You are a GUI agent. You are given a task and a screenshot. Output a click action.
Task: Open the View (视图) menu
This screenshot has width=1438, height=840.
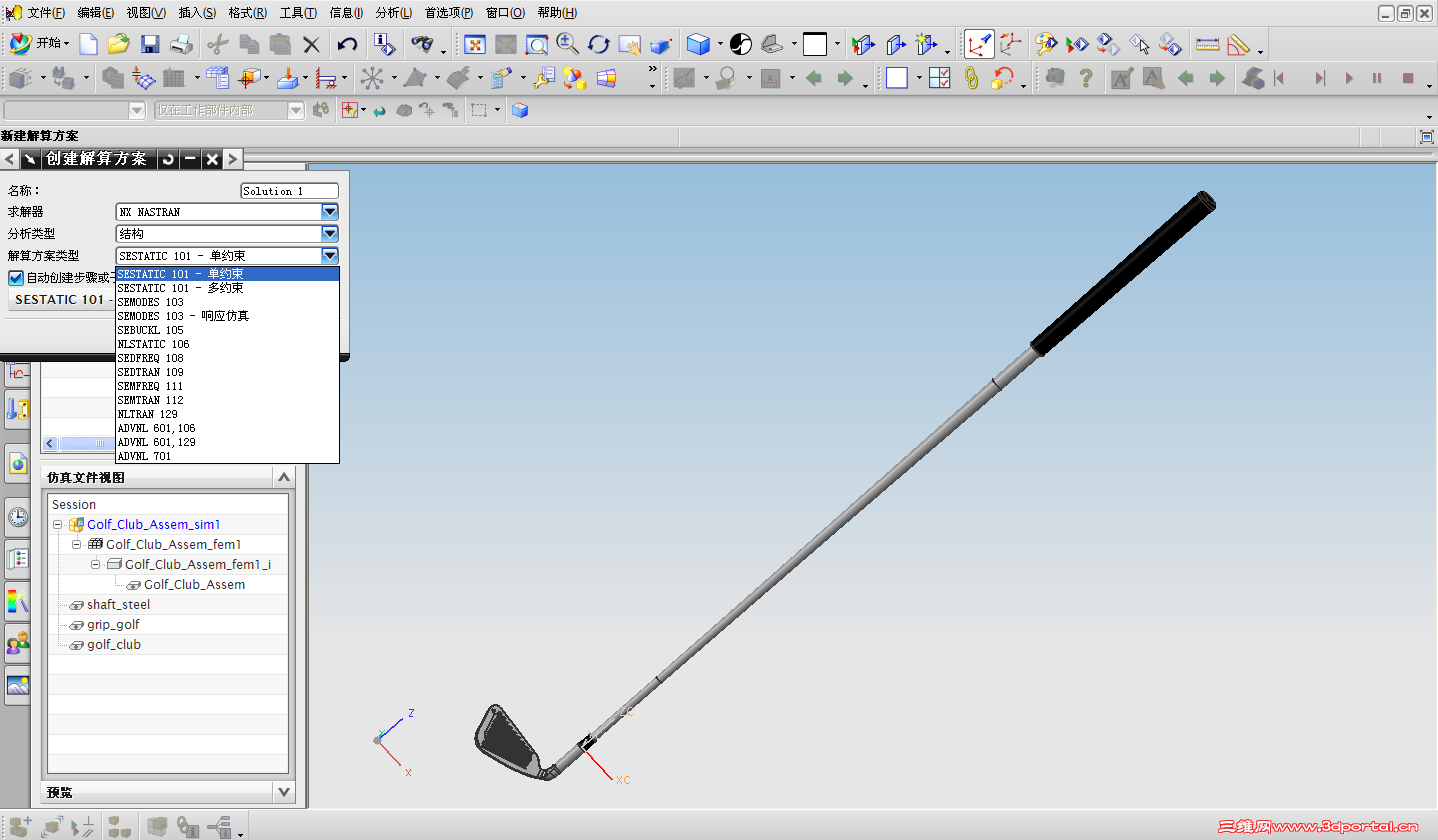pos(146,13)
